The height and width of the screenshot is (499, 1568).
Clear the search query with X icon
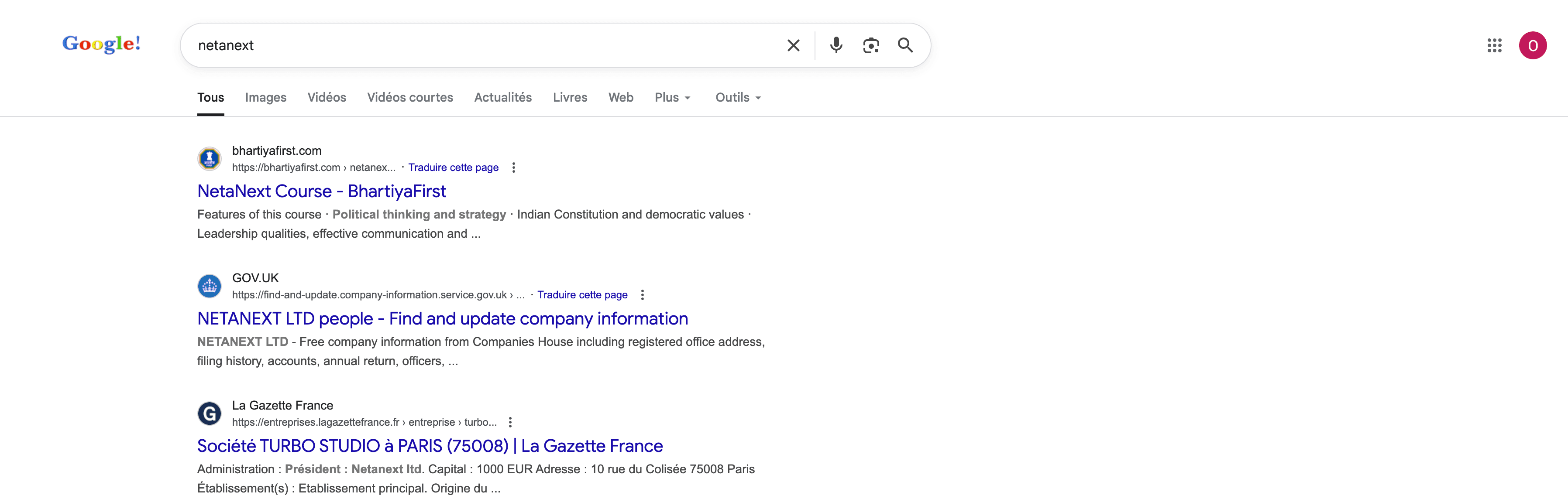coord(793,46)
